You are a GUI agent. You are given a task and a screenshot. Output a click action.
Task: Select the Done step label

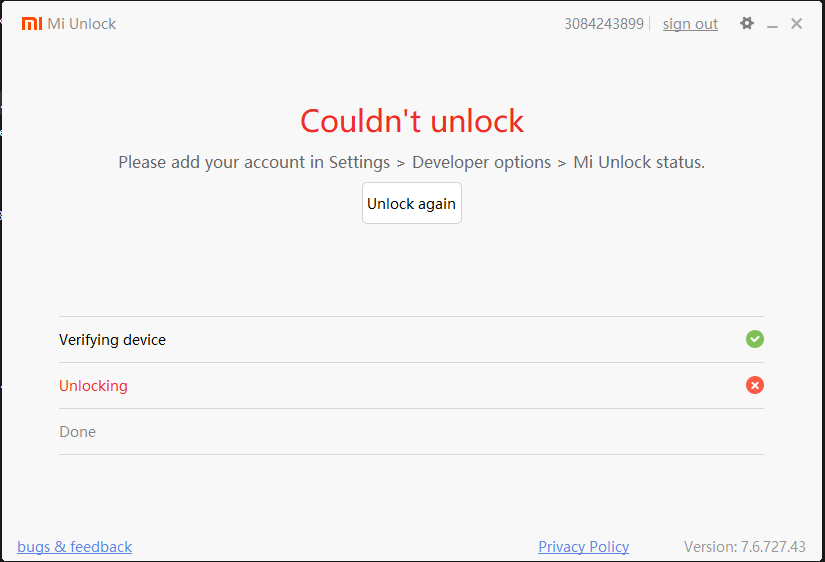pyautogui.click(x=77, y=432)
